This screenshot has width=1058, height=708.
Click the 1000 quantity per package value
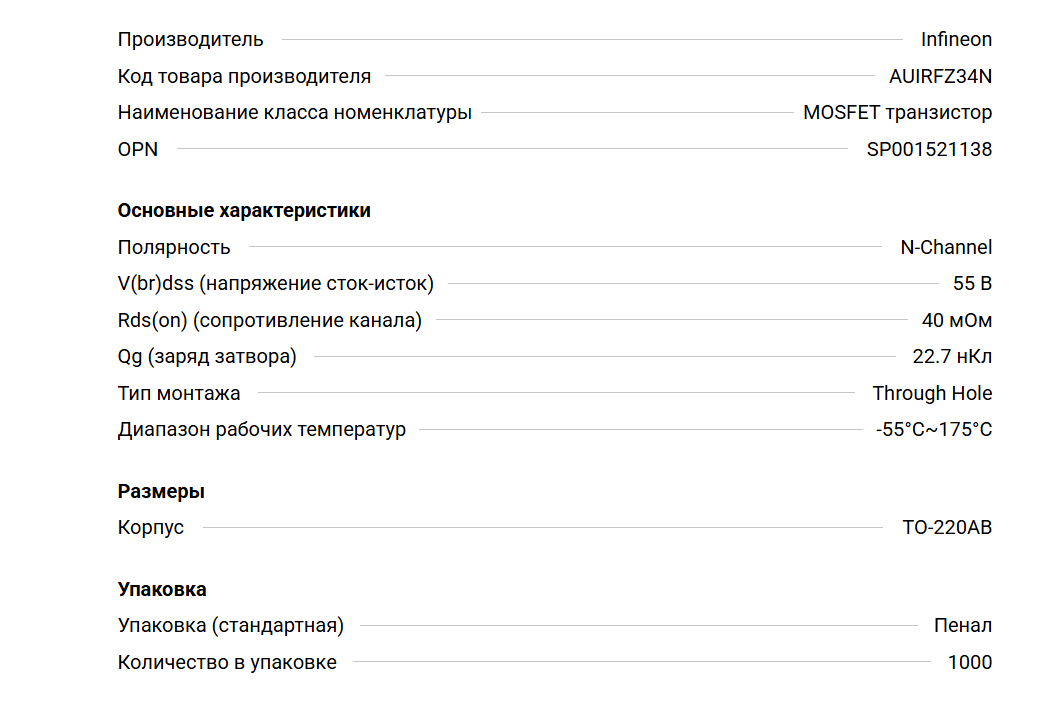(x=970, y=662)
